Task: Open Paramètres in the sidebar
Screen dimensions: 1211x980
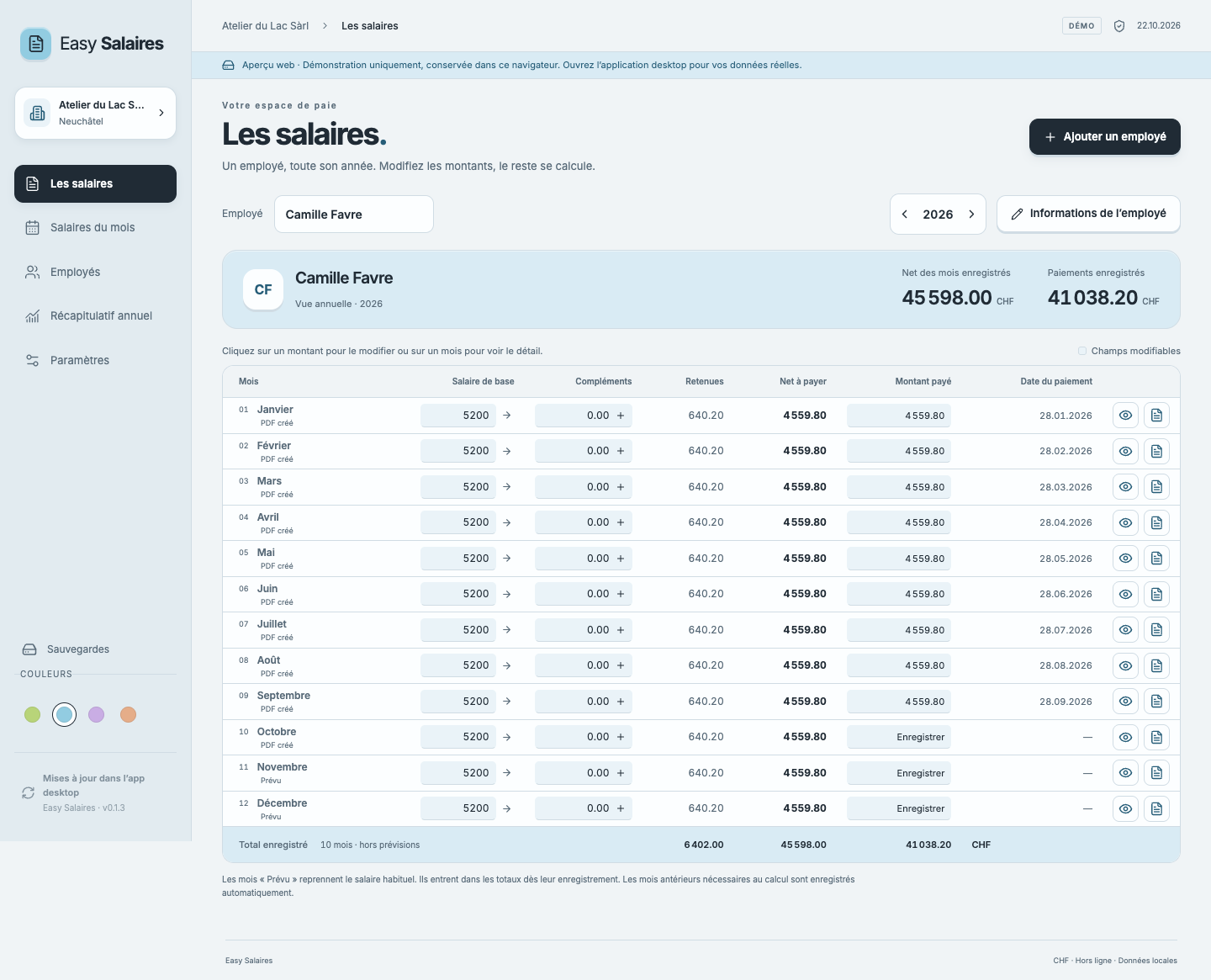Action: click(x=95, y=360)
